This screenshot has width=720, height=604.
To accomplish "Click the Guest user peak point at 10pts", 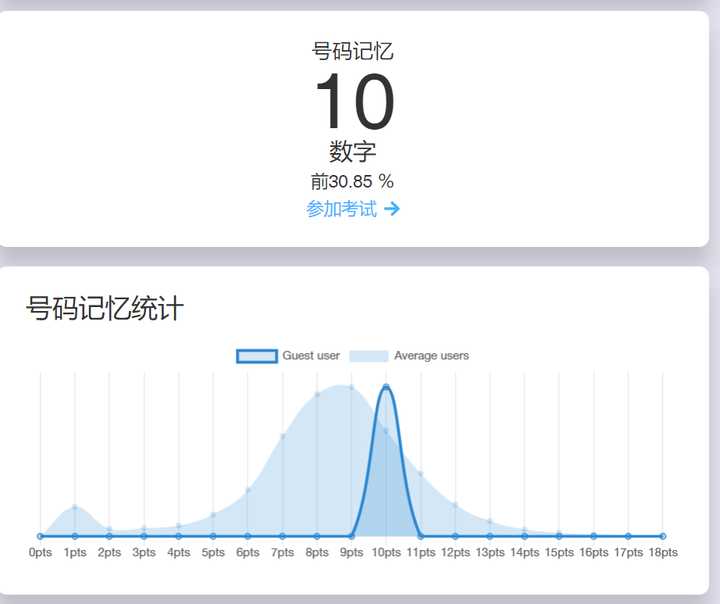I will coord(386,387).
